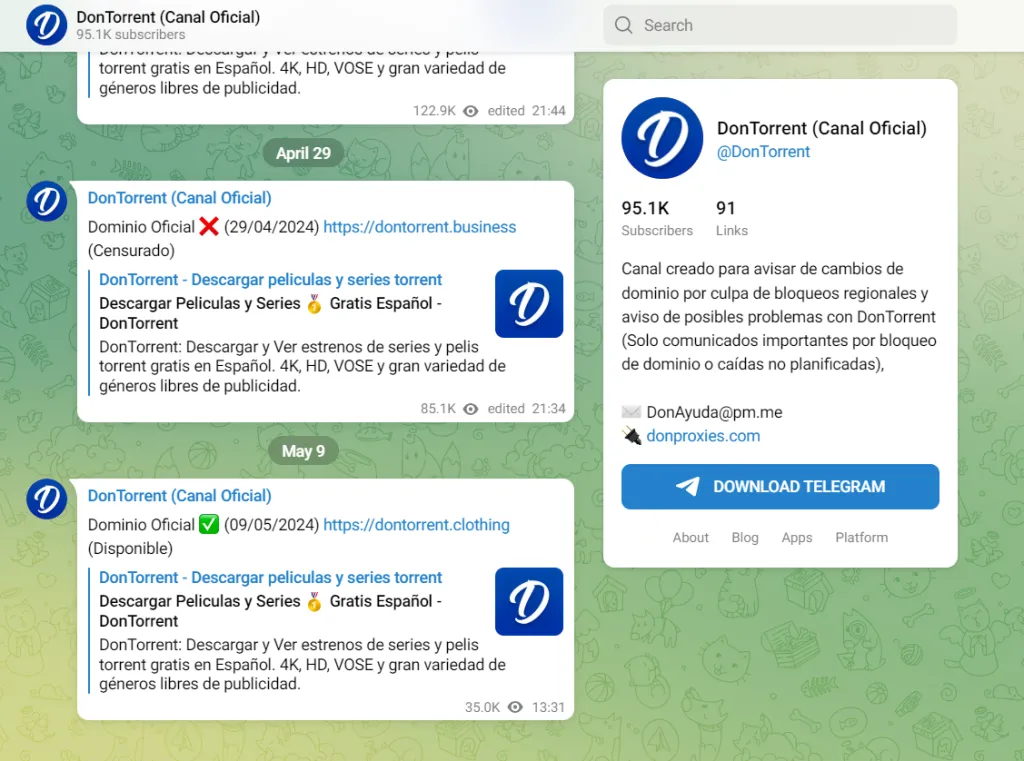This screenshot has height=761, width=1024.
Task: Click the '(Disponible)' text in the May 9 post
Action: pos(131,549)
